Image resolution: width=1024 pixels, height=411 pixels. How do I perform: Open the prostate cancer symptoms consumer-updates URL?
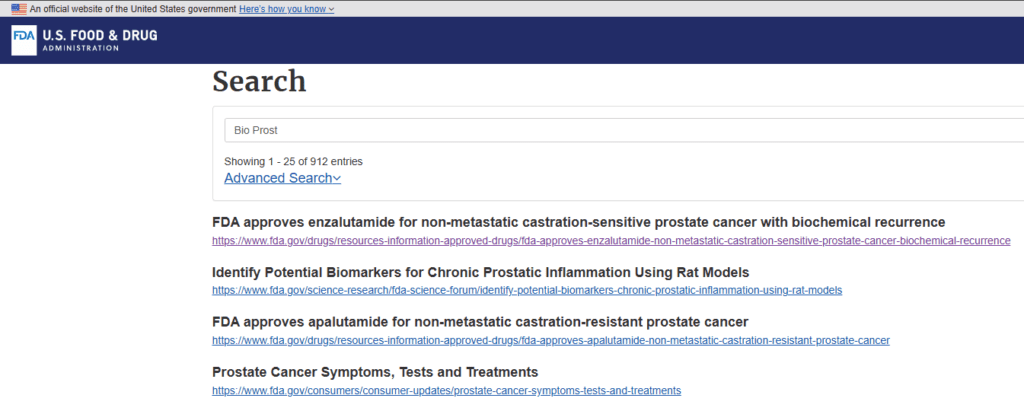447,391
